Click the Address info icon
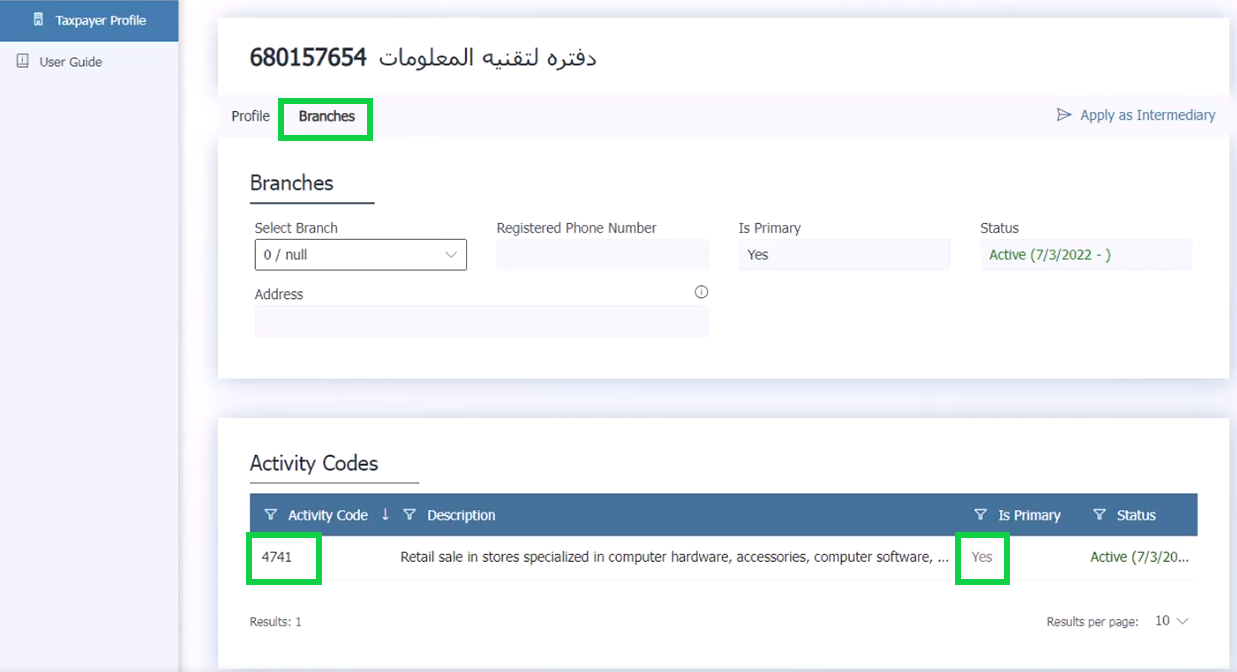1237x672 pixels. [701, 292]
